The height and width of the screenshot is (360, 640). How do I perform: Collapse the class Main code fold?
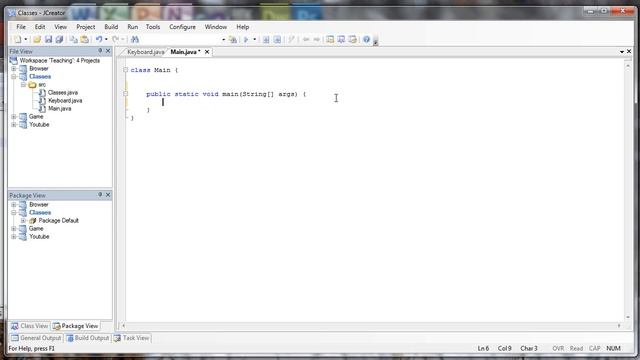(126, 70)
